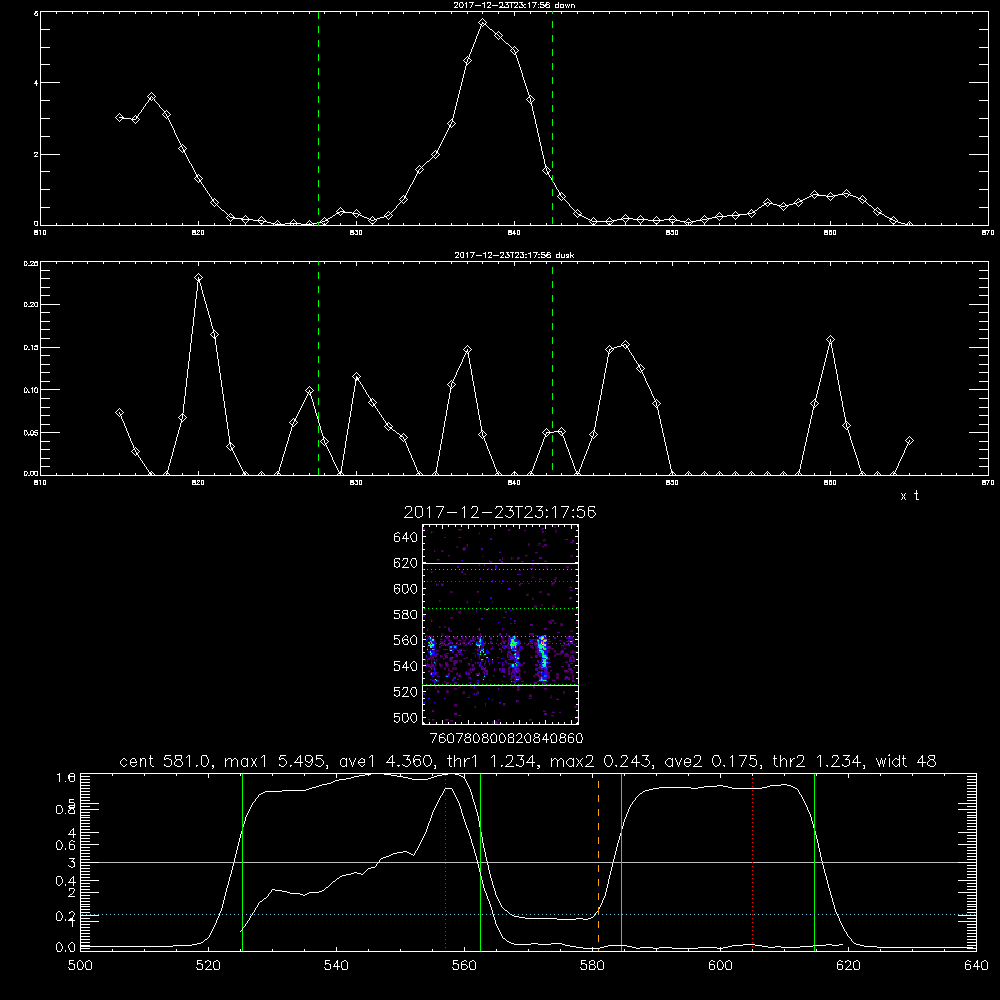Click the 'ave2 0.175' value

(x=713, y=761)
